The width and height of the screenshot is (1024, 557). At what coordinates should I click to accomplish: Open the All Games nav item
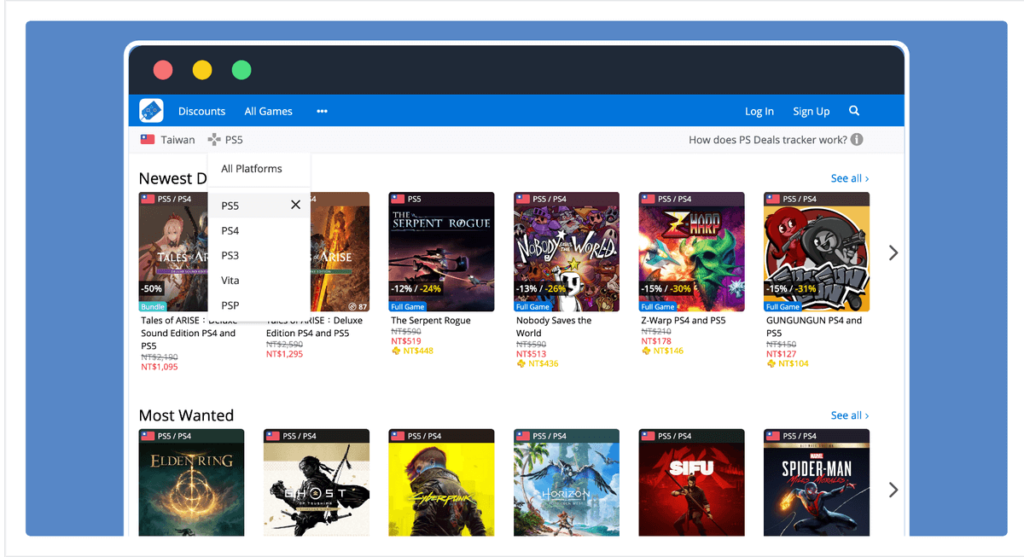(268, 111)
